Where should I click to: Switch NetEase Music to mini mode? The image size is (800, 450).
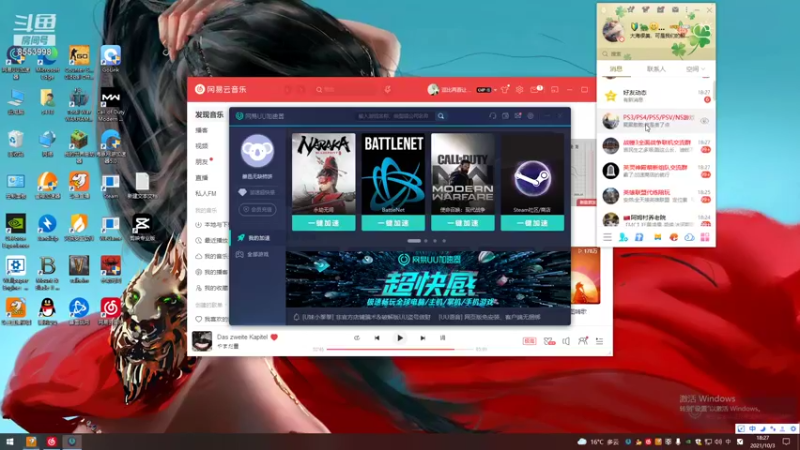pyautogui.click(x=555, y=89)
